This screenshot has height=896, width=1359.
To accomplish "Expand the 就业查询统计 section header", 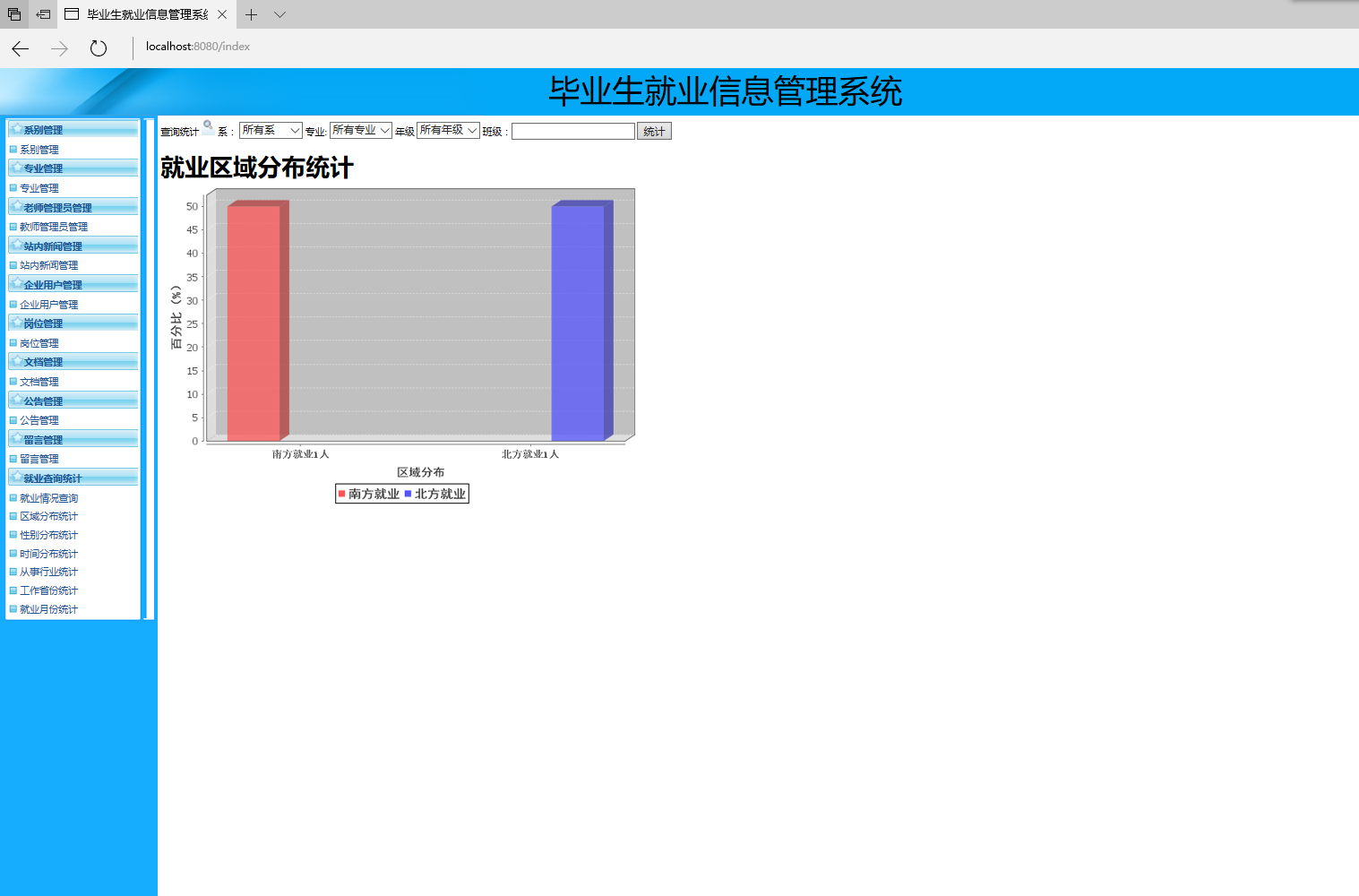I will point(73,478).
